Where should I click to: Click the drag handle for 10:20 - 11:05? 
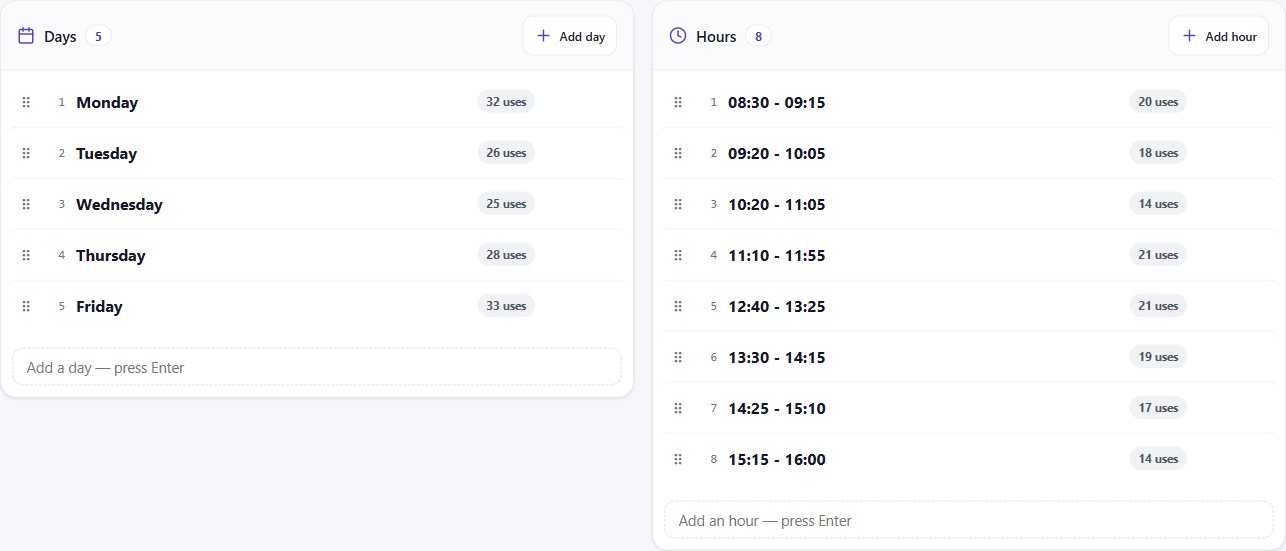pos(678,204)
